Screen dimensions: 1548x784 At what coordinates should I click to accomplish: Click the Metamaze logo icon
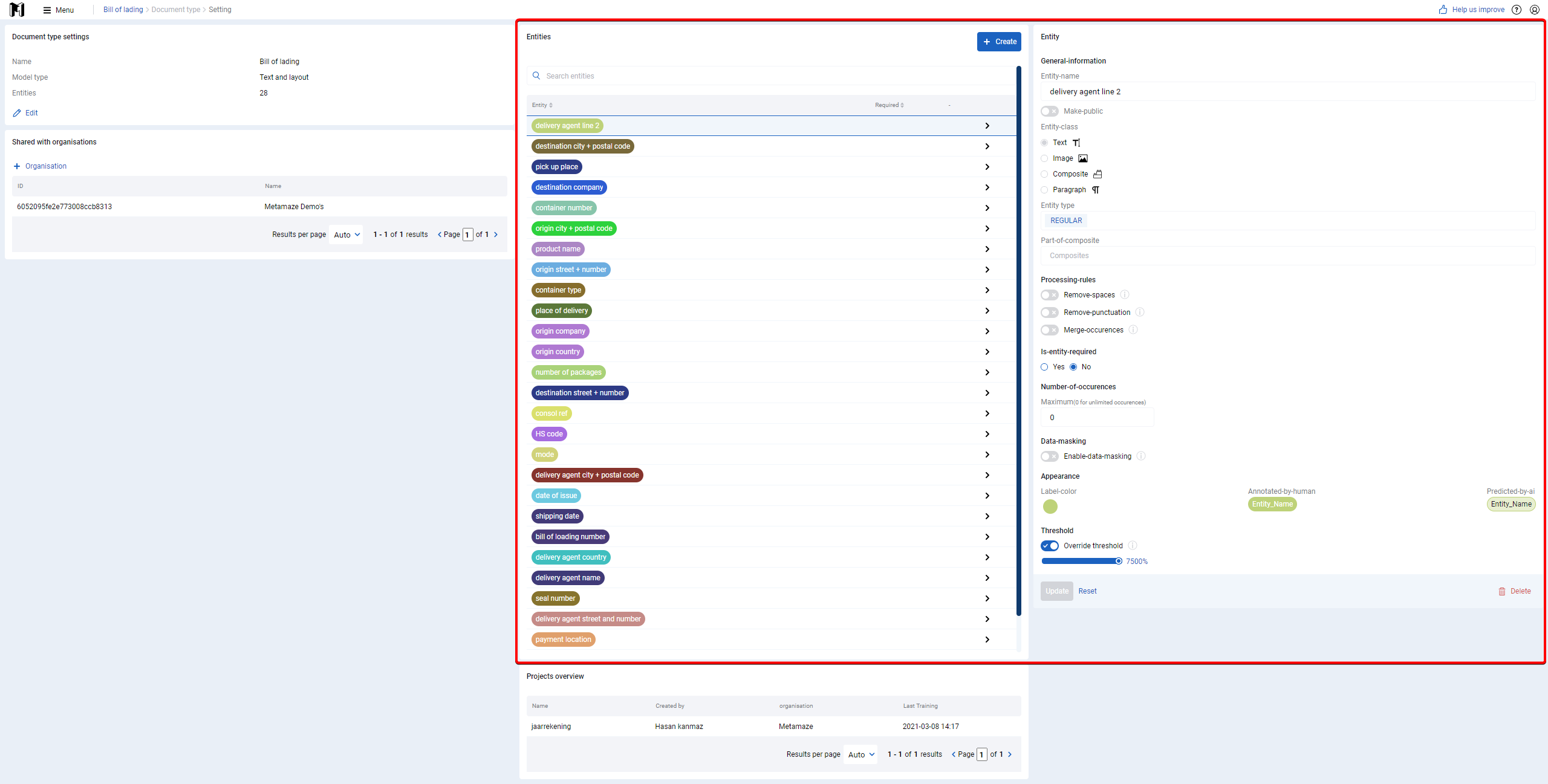(x=17, y=10)
